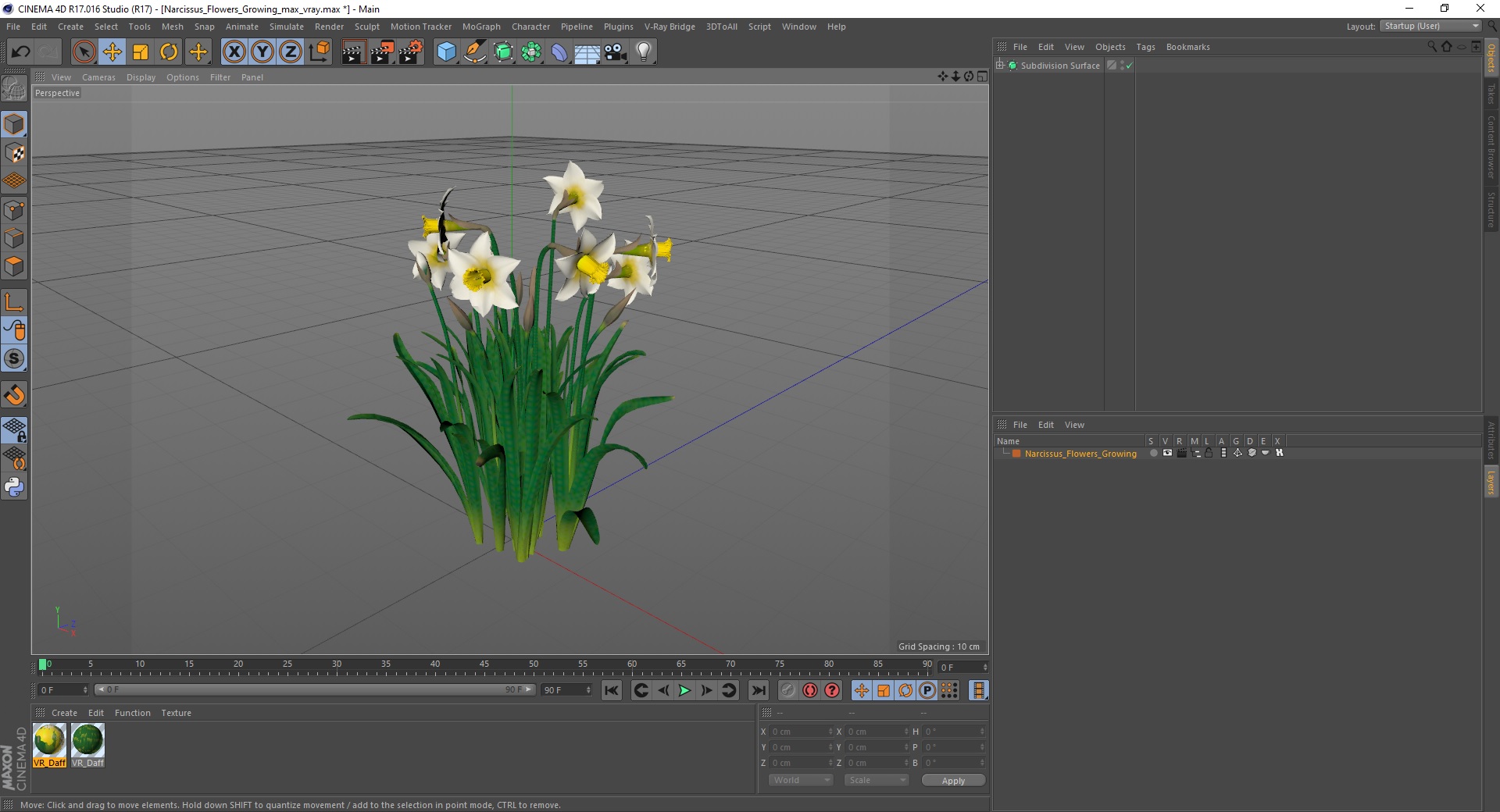This screenshot has width=1500, height=812.
Task: Add a Cube primitive object
Action: [446, 52]
